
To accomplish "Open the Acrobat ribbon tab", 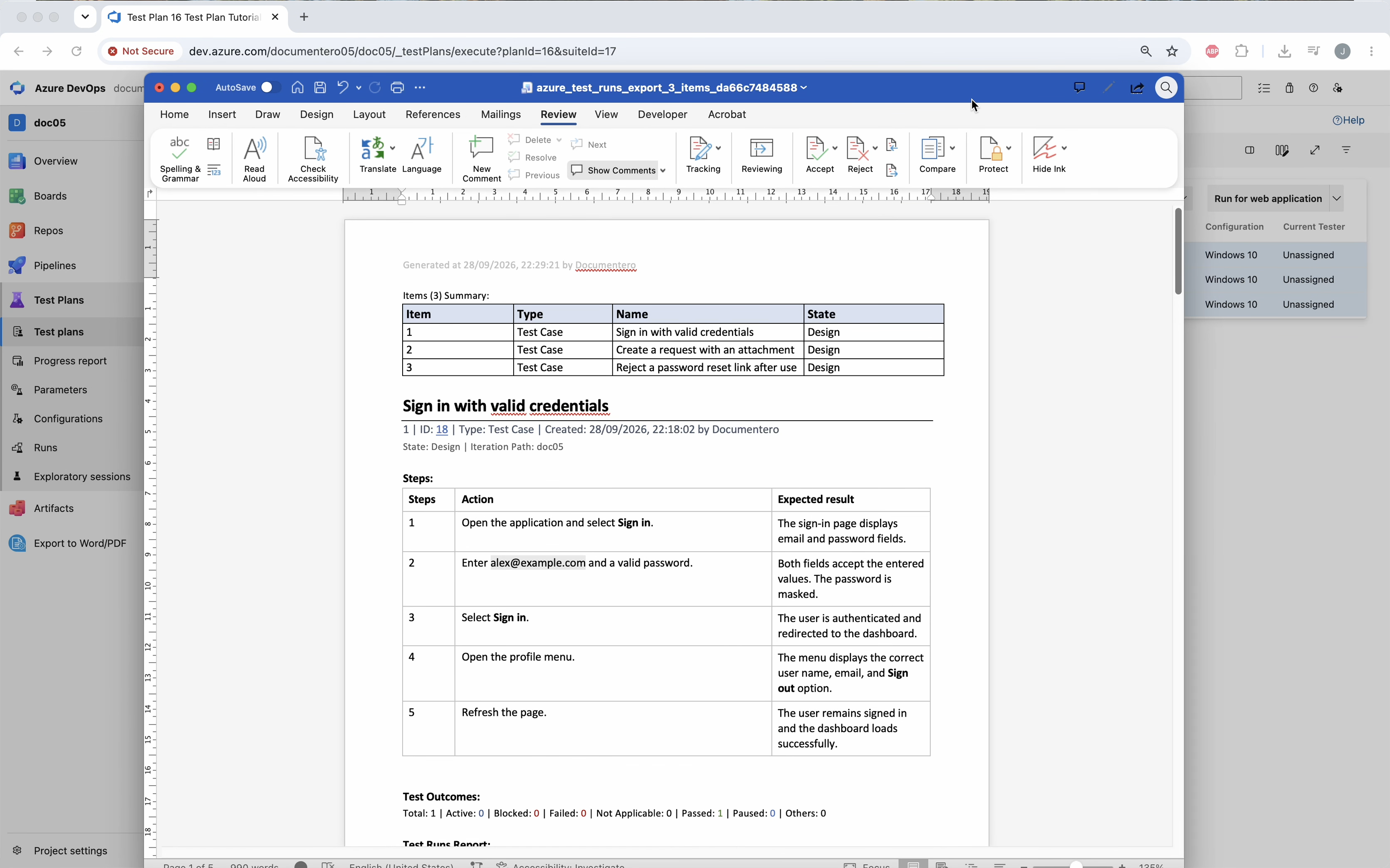I will [x=727, y=114].
